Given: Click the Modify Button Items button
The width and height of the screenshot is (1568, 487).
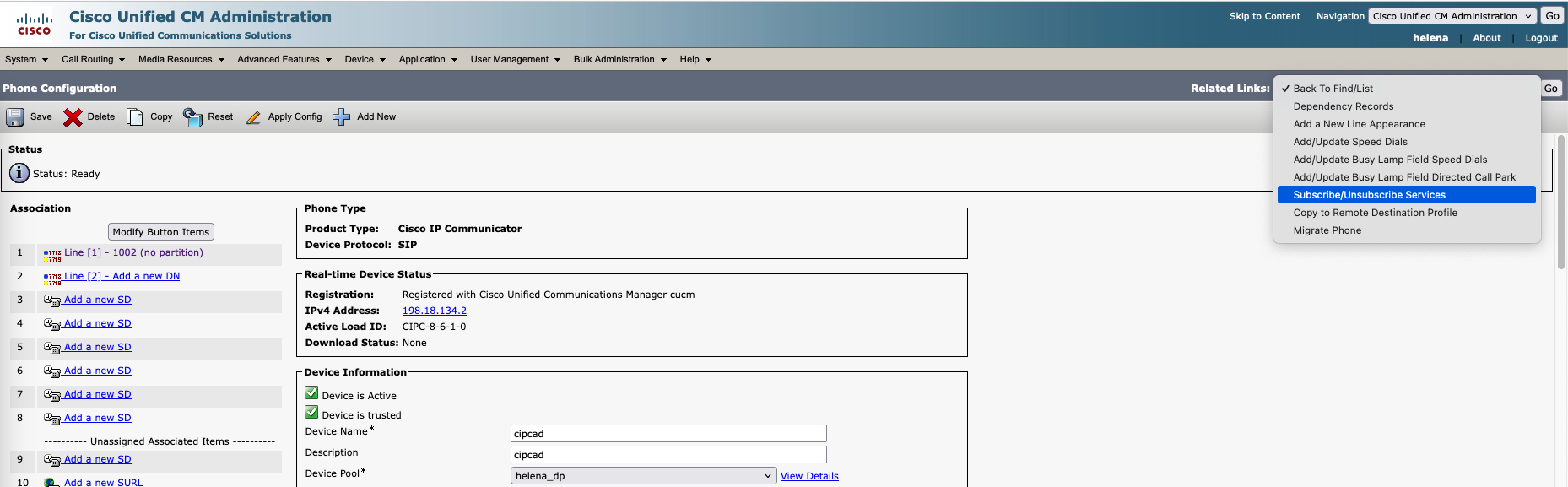Looking at the screenshot, I should tap(161, 232).
